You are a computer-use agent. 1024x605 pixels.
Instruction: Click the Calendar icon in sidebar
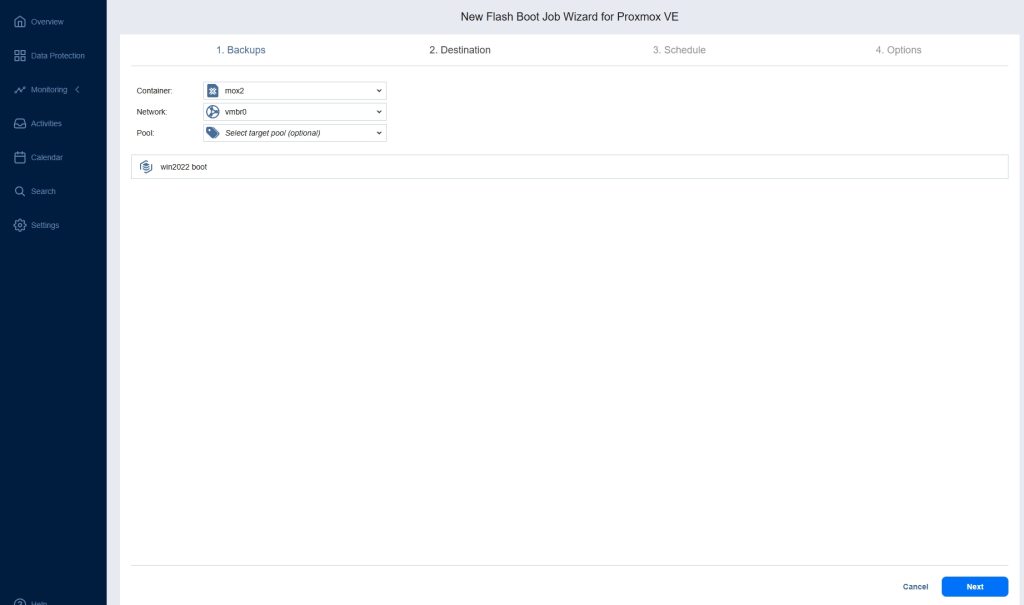(20, 157)
